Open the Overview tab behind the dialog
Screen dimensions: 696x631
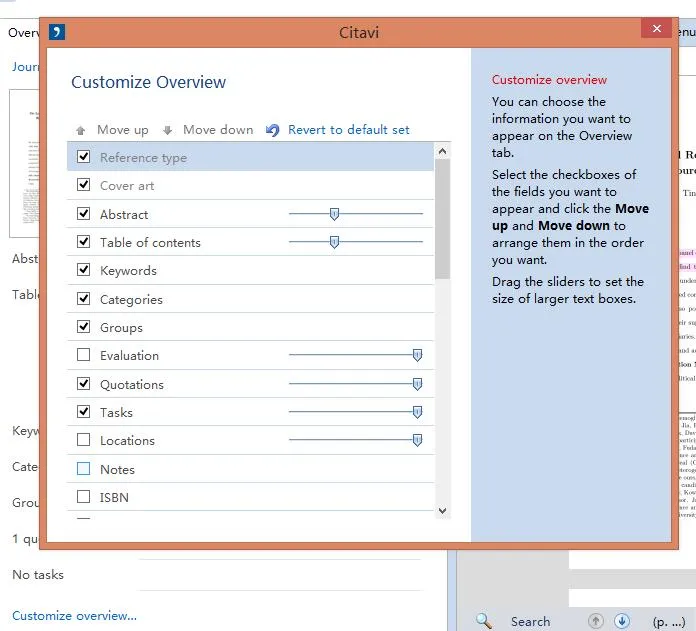(22, 33)
